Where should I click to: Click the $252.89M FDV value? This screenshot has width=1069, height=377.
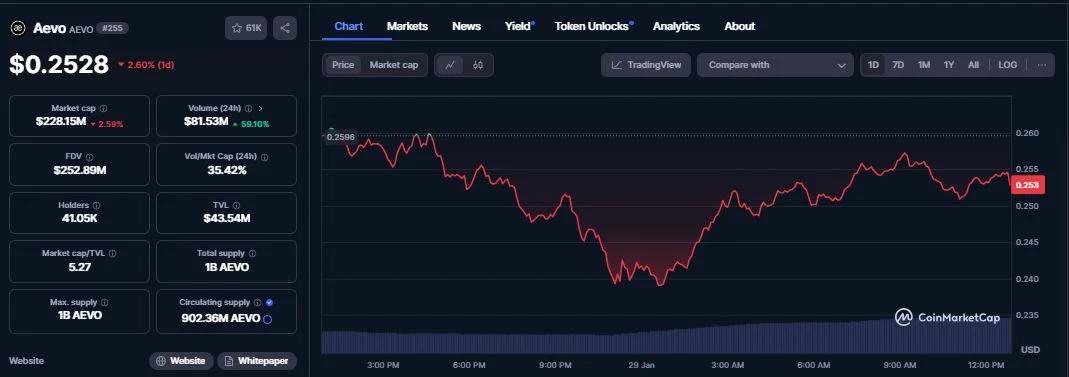[79, 170]
